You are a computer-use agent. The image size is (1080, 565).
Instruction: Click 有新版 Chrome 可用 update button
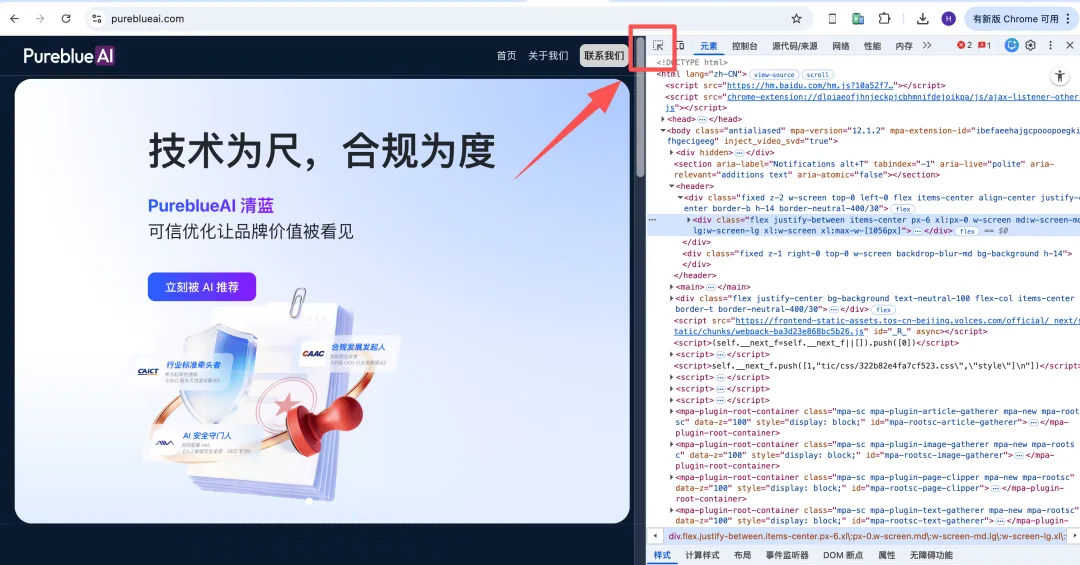[x=1015, y=19]
